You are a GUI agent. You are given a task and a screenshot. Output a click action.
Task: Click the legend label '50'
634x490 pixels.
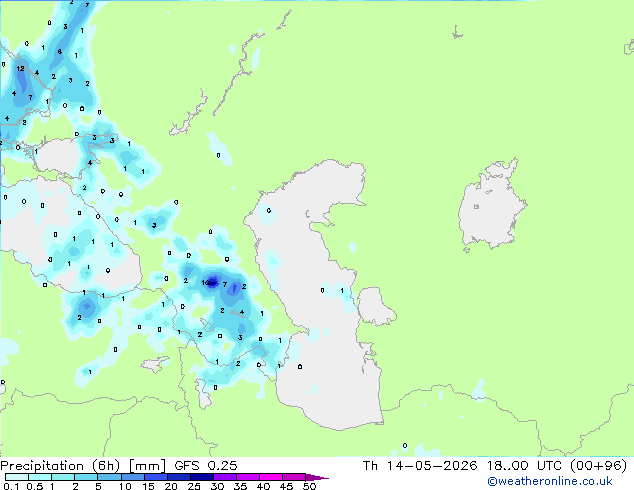click(309, 486)
